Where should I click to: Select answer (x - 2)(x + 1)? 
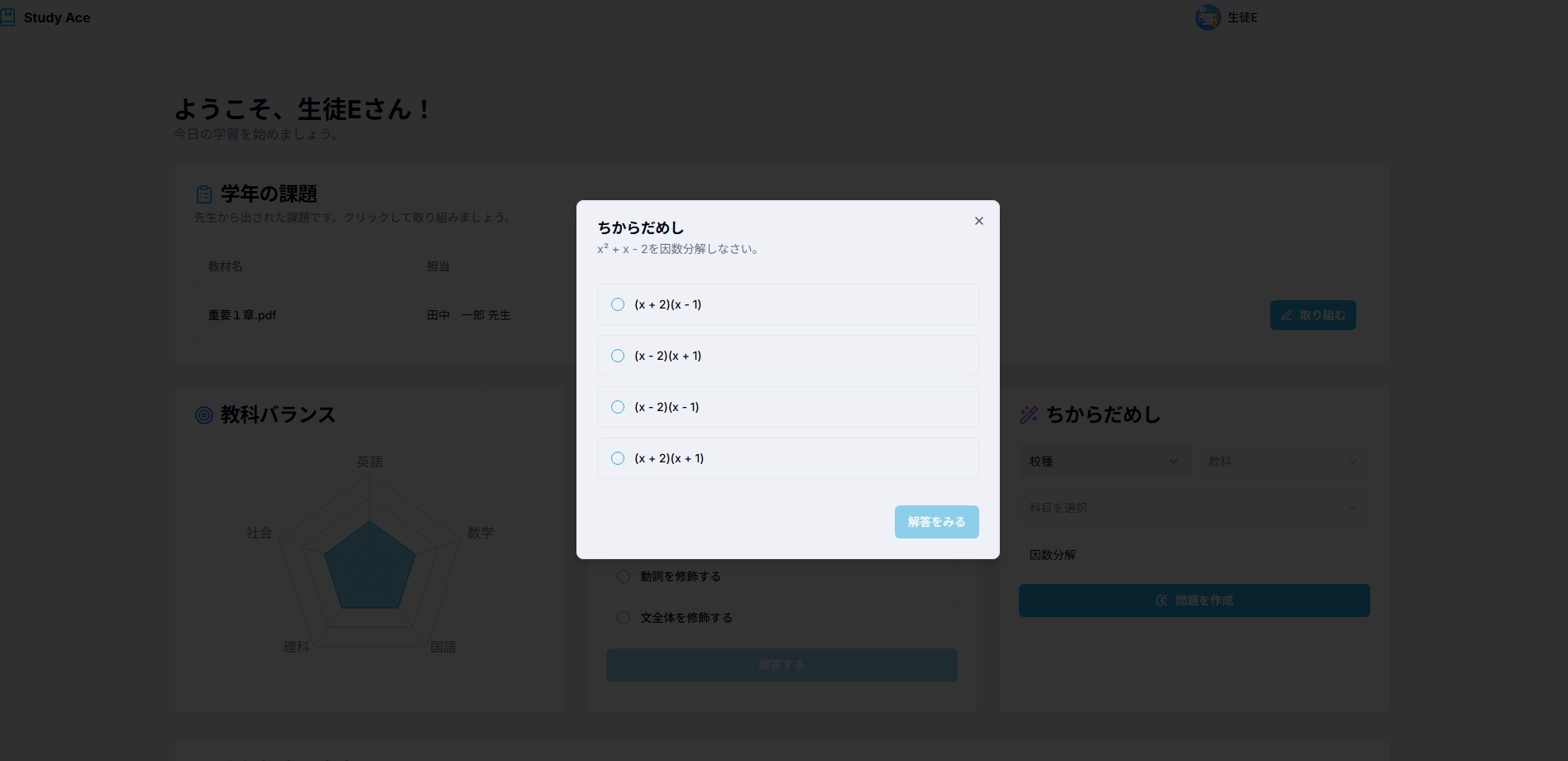tap(618, 356)
